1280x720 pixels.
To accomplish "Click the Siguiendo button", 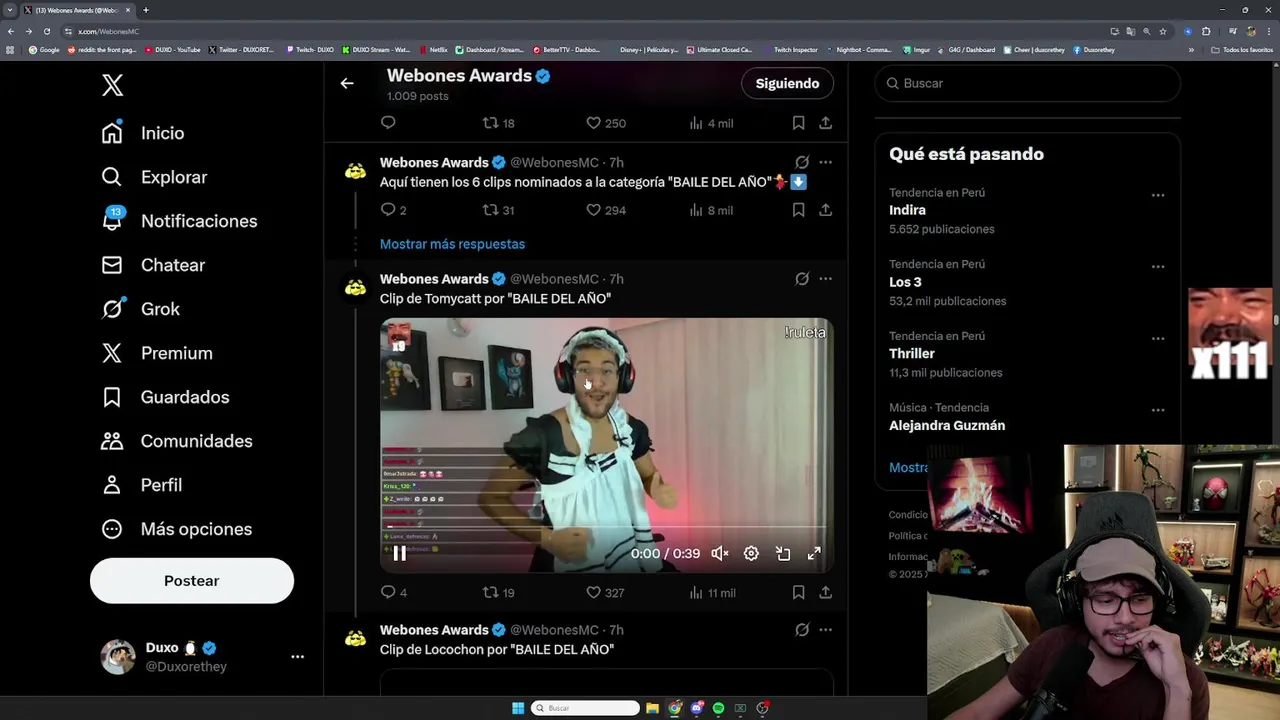I will pyautogui.click(x=787, y=83).
